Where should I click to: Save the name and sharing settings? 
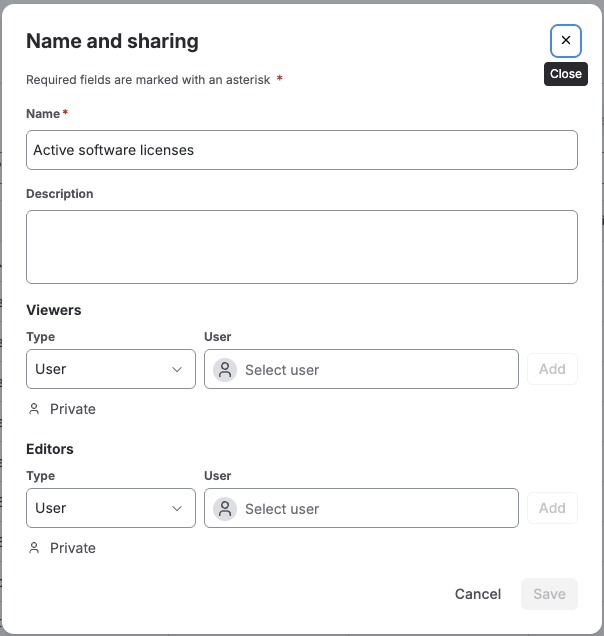[549, 594]
